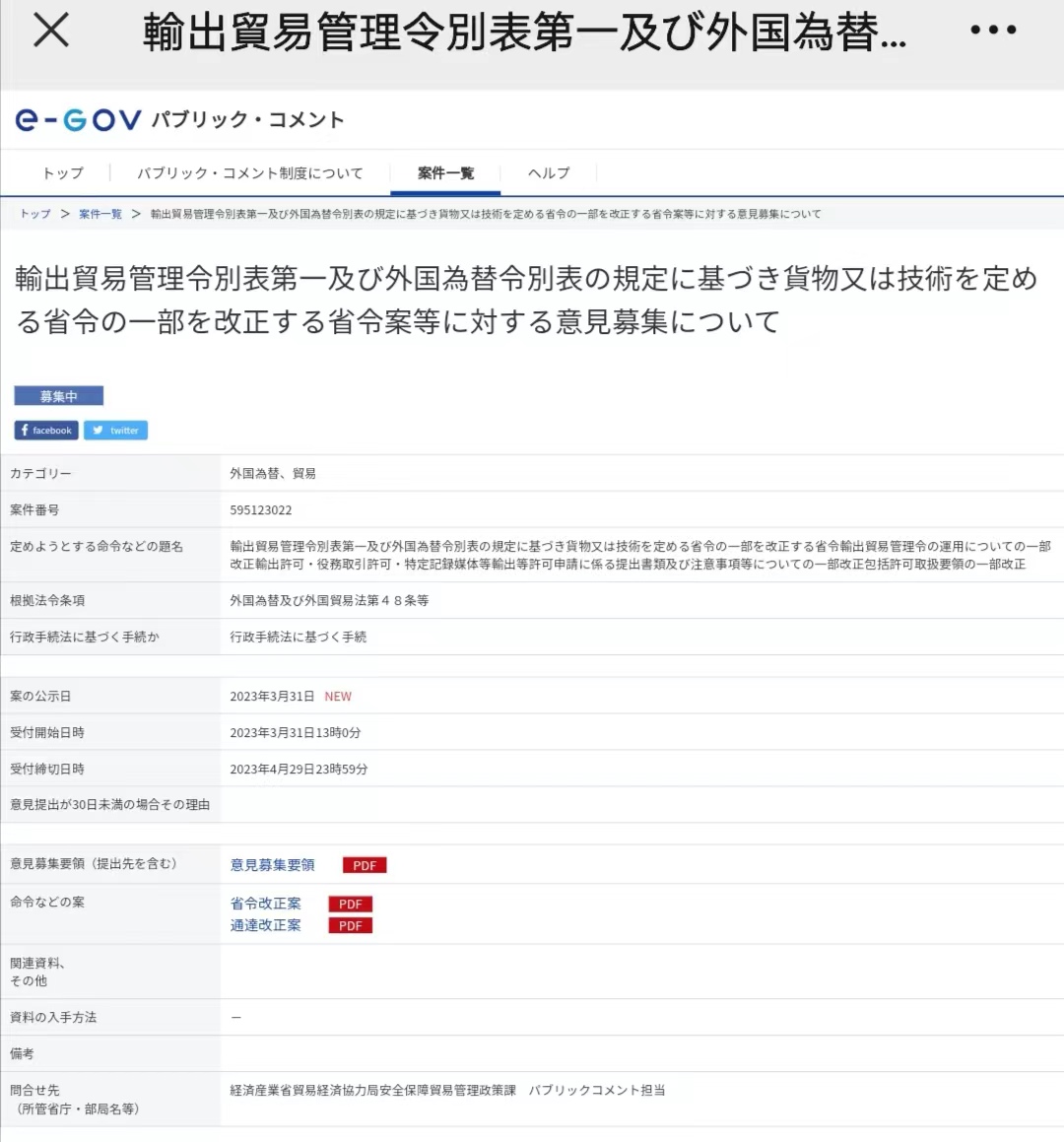The image size is (1064, 1142).
Task: Share the page via Facebook button
Action: click(x=46, y=431)
